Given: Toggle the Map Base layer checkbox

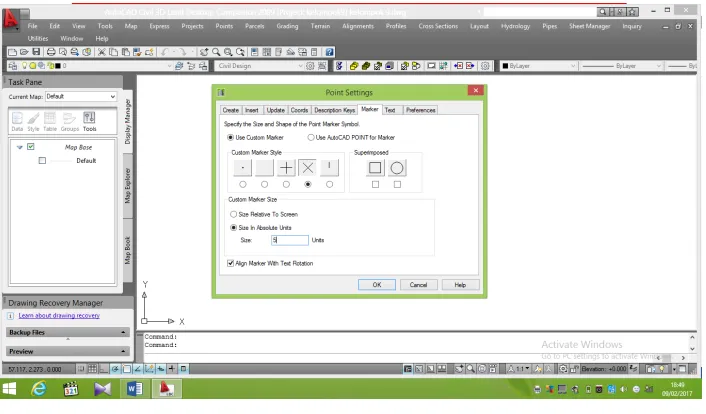Looking at the screenshot, I should (x=31, y=147).
